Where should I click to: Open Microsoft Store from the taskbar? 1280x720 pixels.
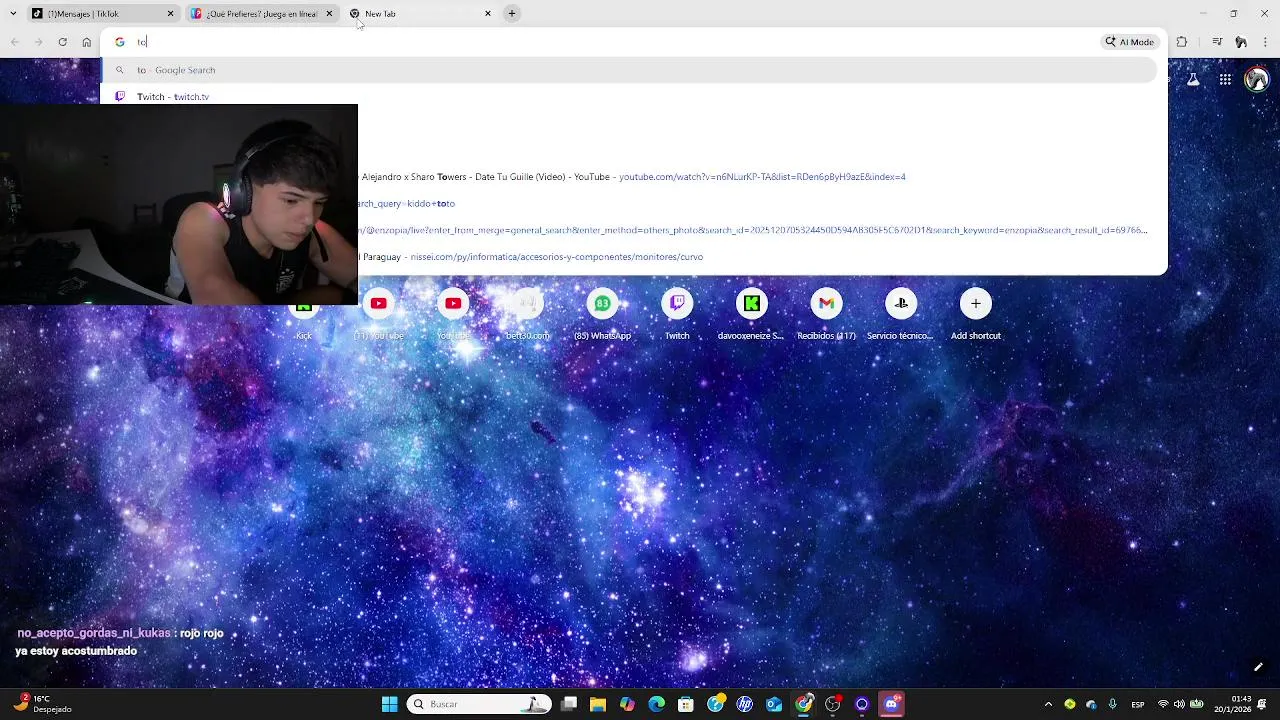[686, 704]
